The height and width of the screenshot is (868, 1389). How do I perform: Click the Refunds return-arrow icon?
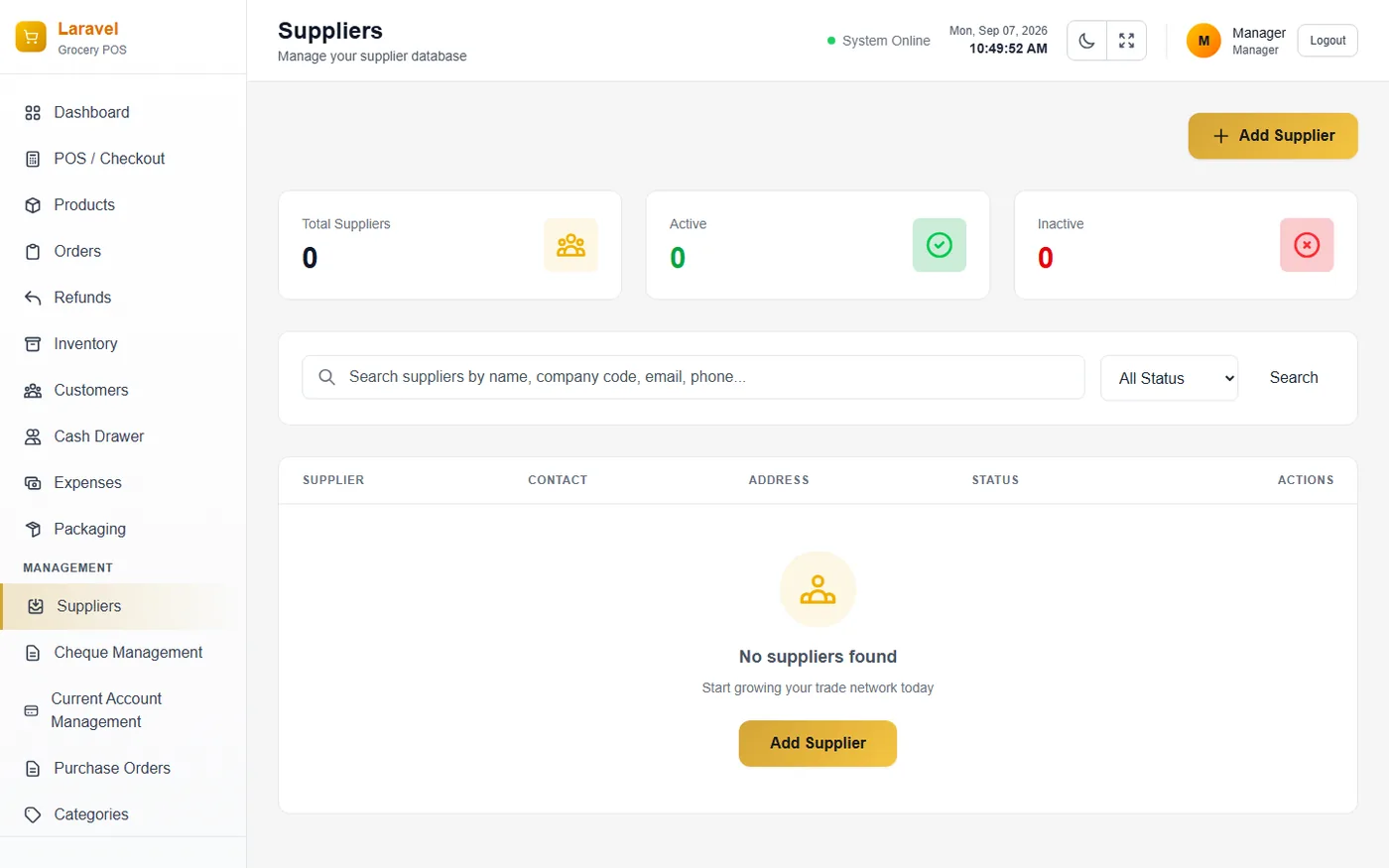coord(33,298)
